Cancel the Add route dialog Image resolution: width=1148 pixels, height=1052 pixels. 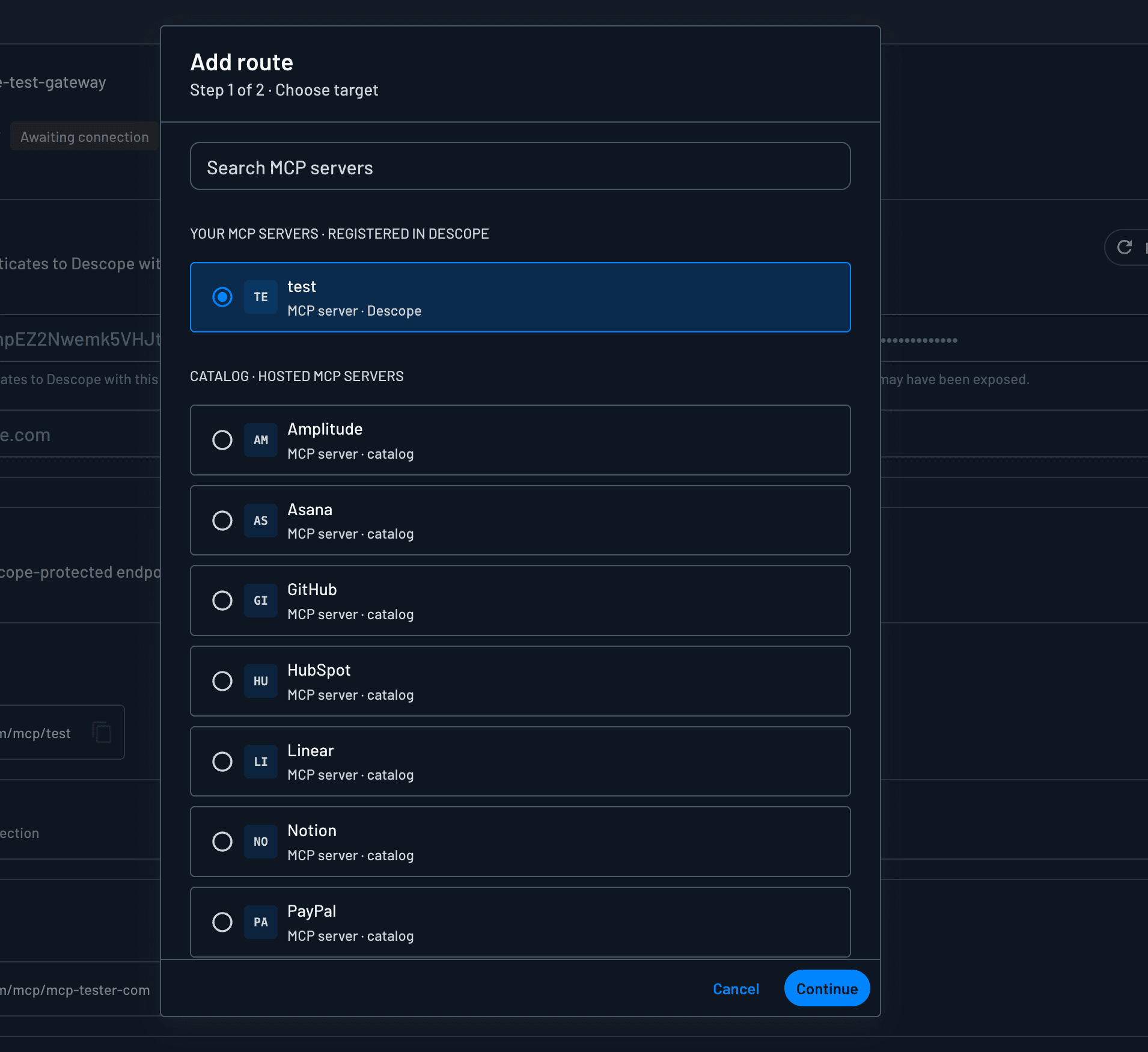(x=736, y=989)
